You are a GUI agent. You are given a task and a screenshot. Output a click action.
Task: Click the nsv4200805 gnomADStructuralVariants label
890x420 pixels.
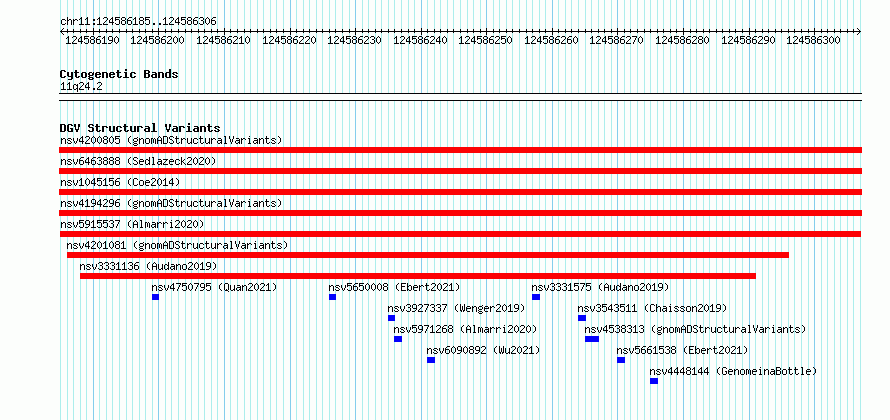171,140
